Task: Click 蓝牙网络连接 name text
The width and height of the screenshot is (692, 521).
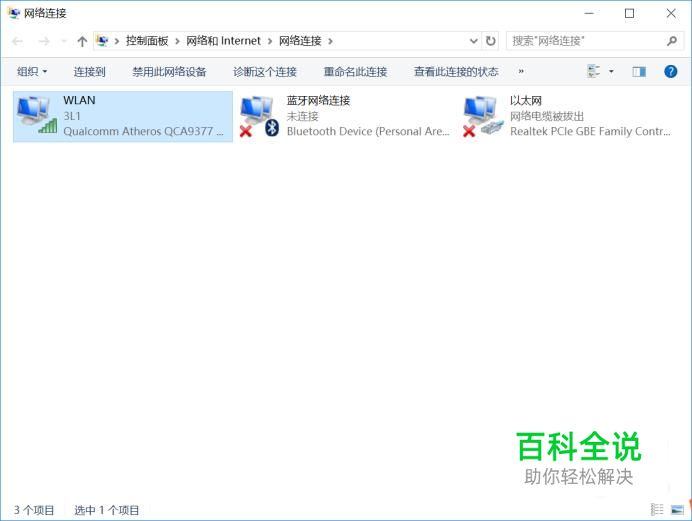Action: click(x=318, y=100)
